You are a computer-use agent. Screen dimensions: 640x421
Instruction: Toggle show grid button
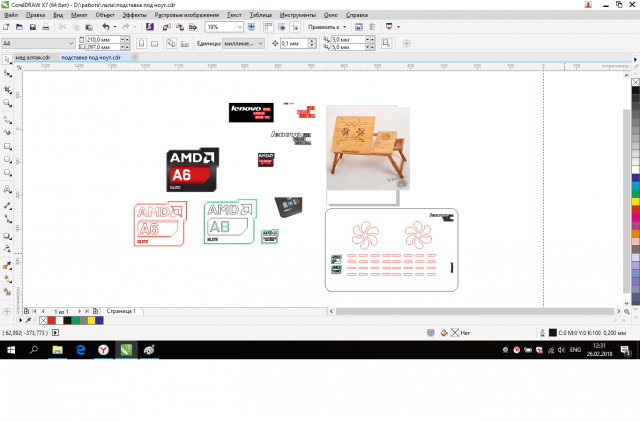click(x=282, y=27)
